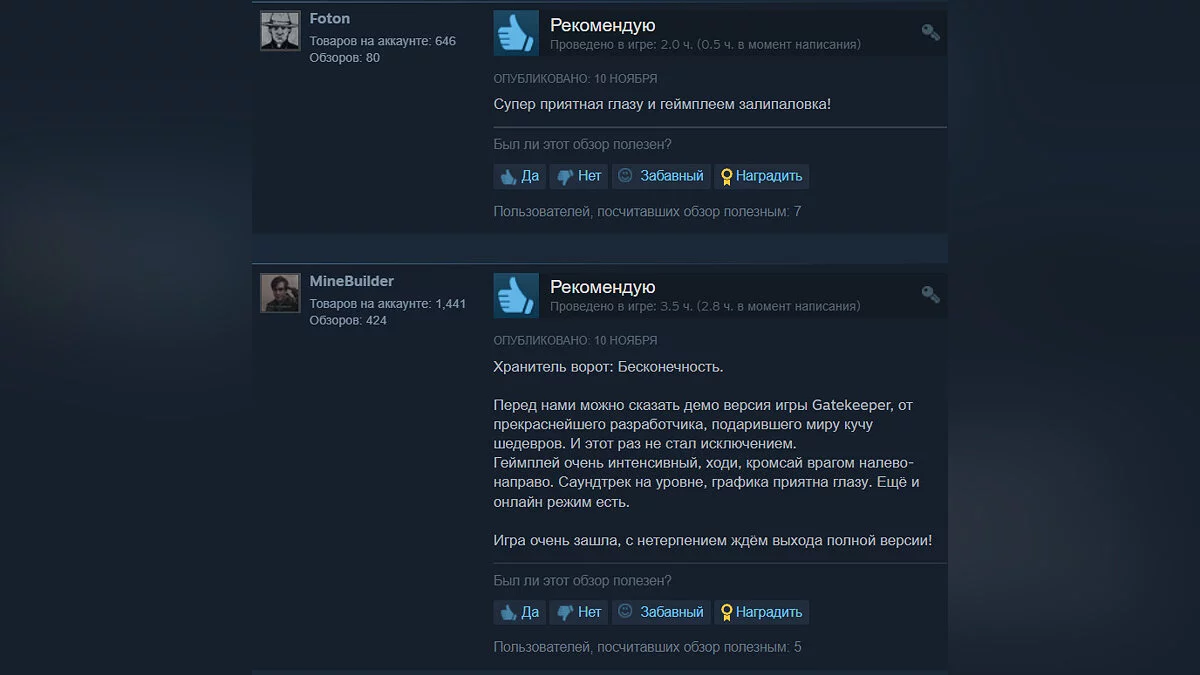
Task: Vote Да on MineBuilder's review
Action: pos(519,612)
